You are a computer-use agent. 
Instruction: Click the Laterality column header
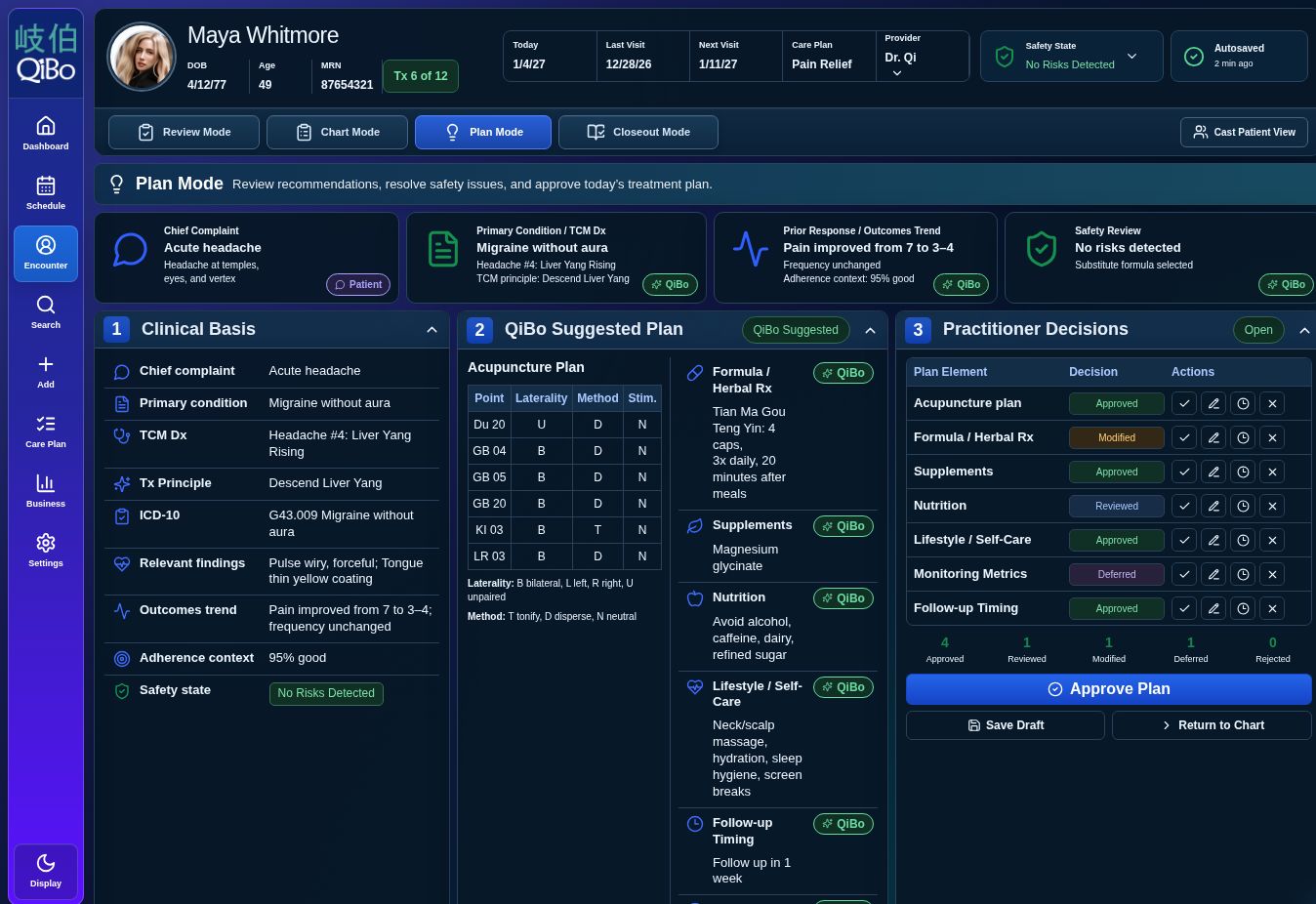click(541, 398)
